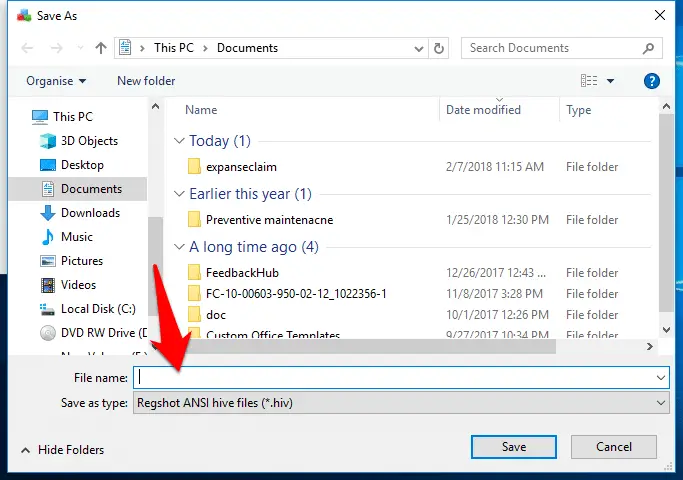Open the Organise menu
Image resolution: width=683 pixels, height=480 pixels.
point(56,81)
